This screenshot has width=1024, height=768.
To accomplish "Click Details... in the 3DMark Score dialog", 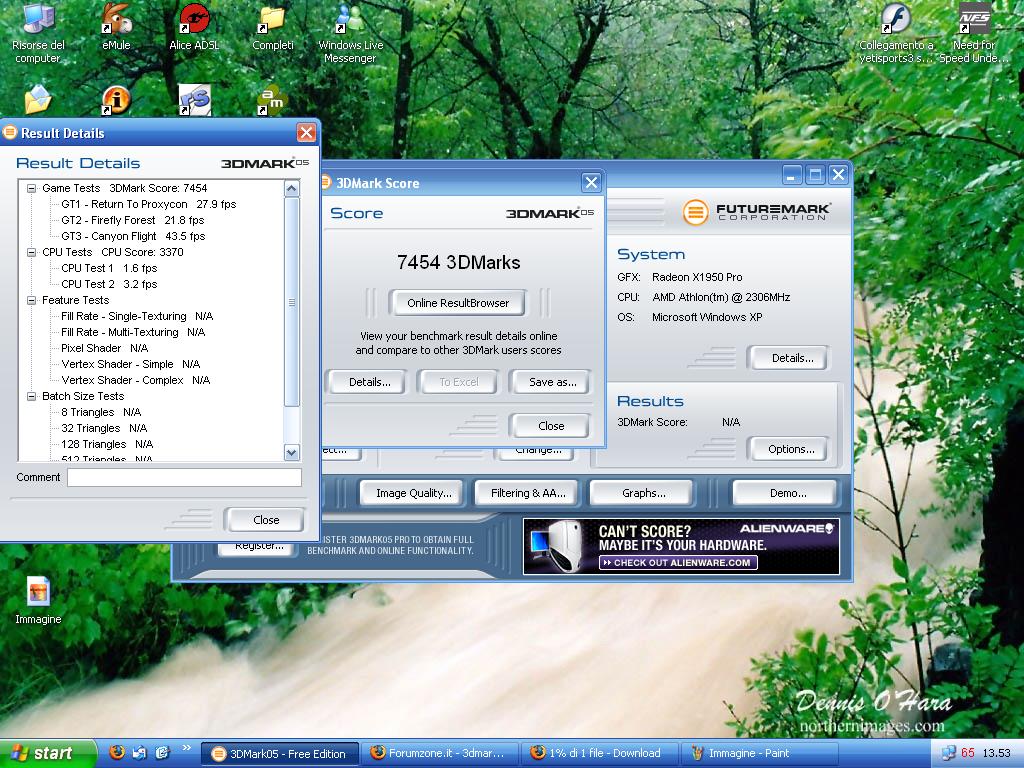I will [369, 382].
